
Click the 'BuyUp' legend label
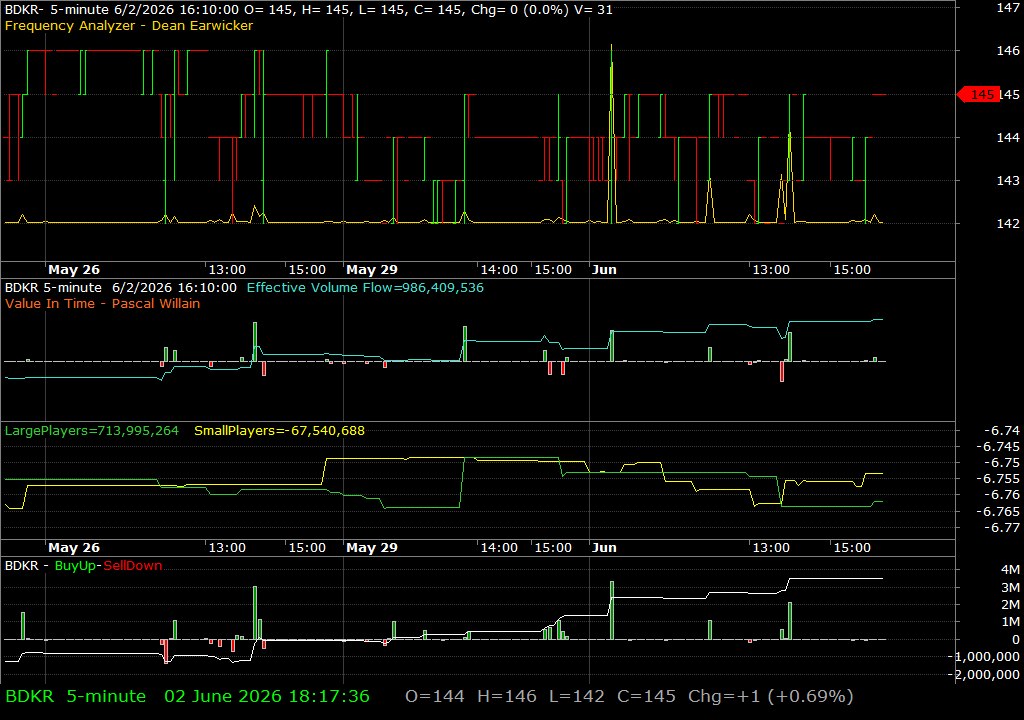coord(75,566)
